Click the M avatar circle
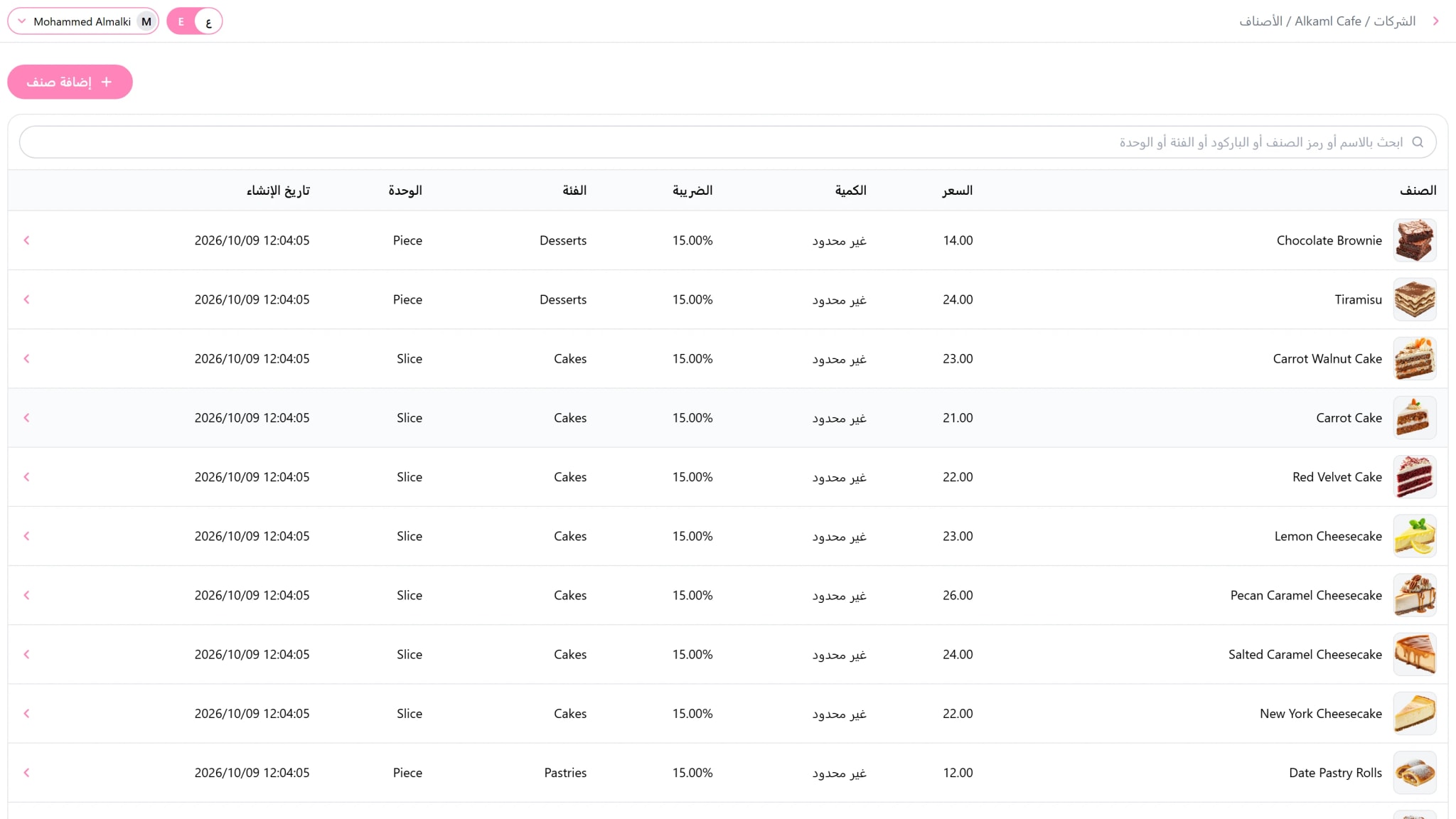This screenshot has height=819, width=1456. click(x=146, y=21)
